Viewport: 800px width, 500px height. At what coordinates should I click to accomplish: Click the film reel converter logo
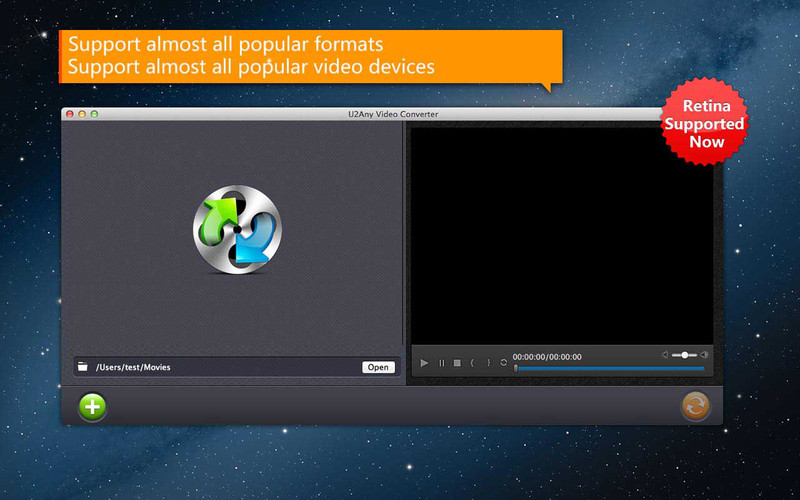coord(237,230)
